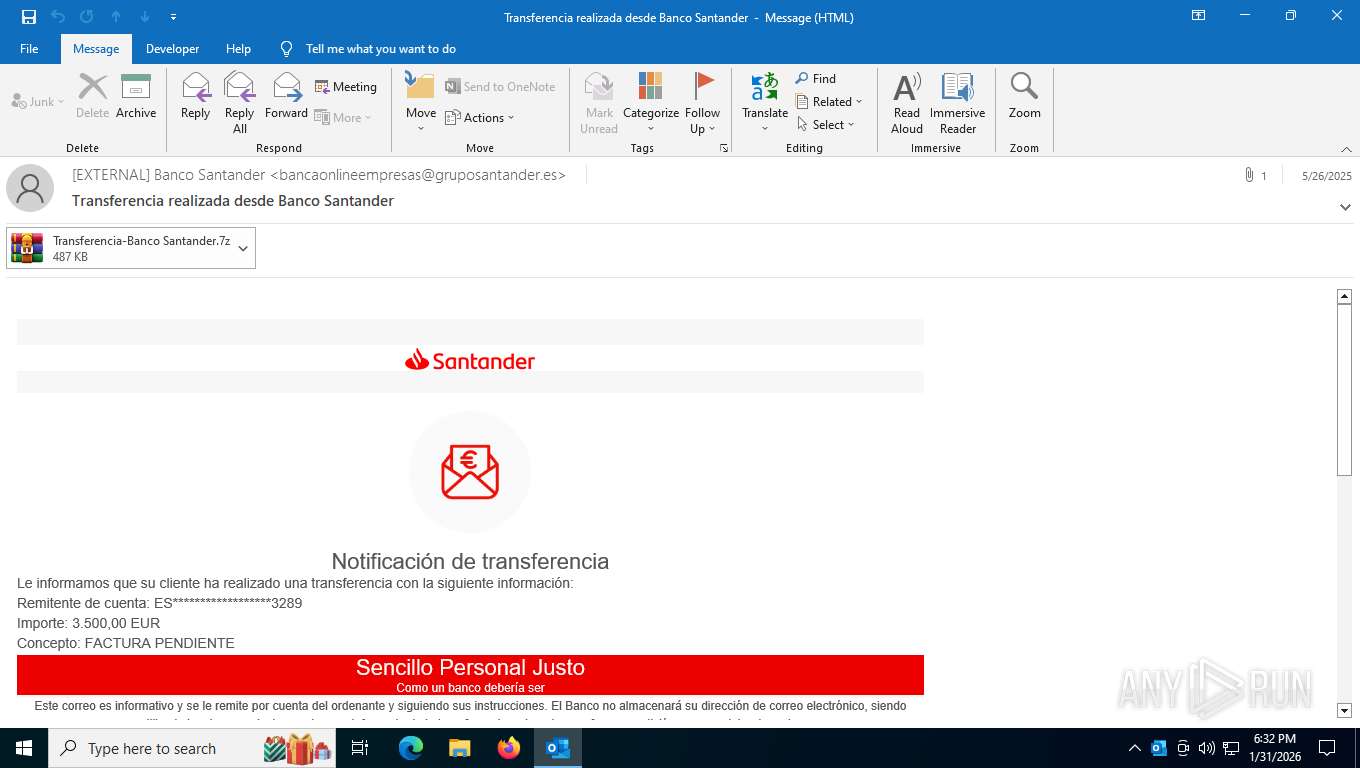Image resolution: width=1360 pixels, height=768 pixels.
Task: Click the Notificación de transferencia heading
Action: 470,561
